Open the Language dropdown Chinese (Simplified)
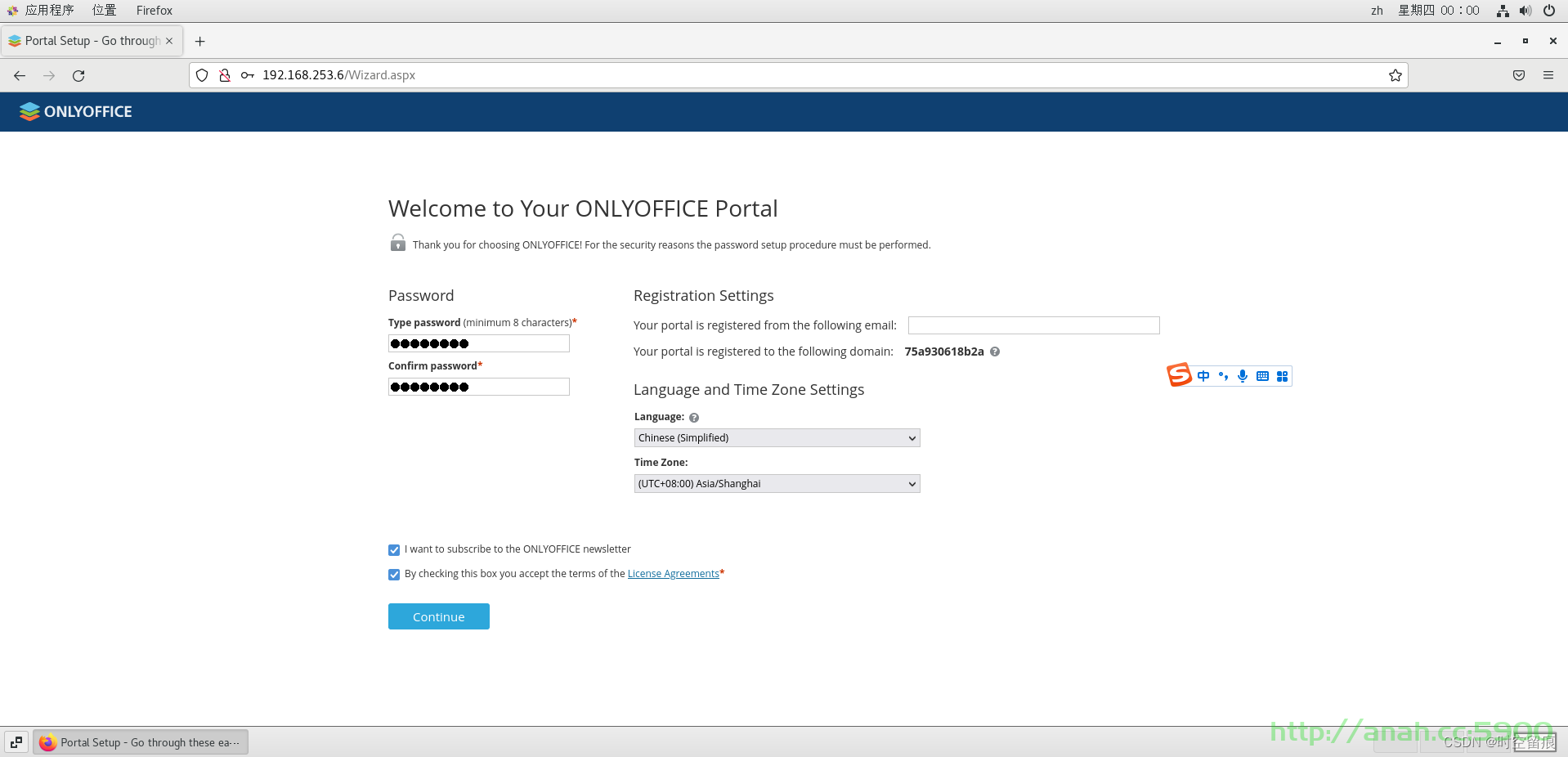Screen dimensions: 1568x757 point(777,438)
